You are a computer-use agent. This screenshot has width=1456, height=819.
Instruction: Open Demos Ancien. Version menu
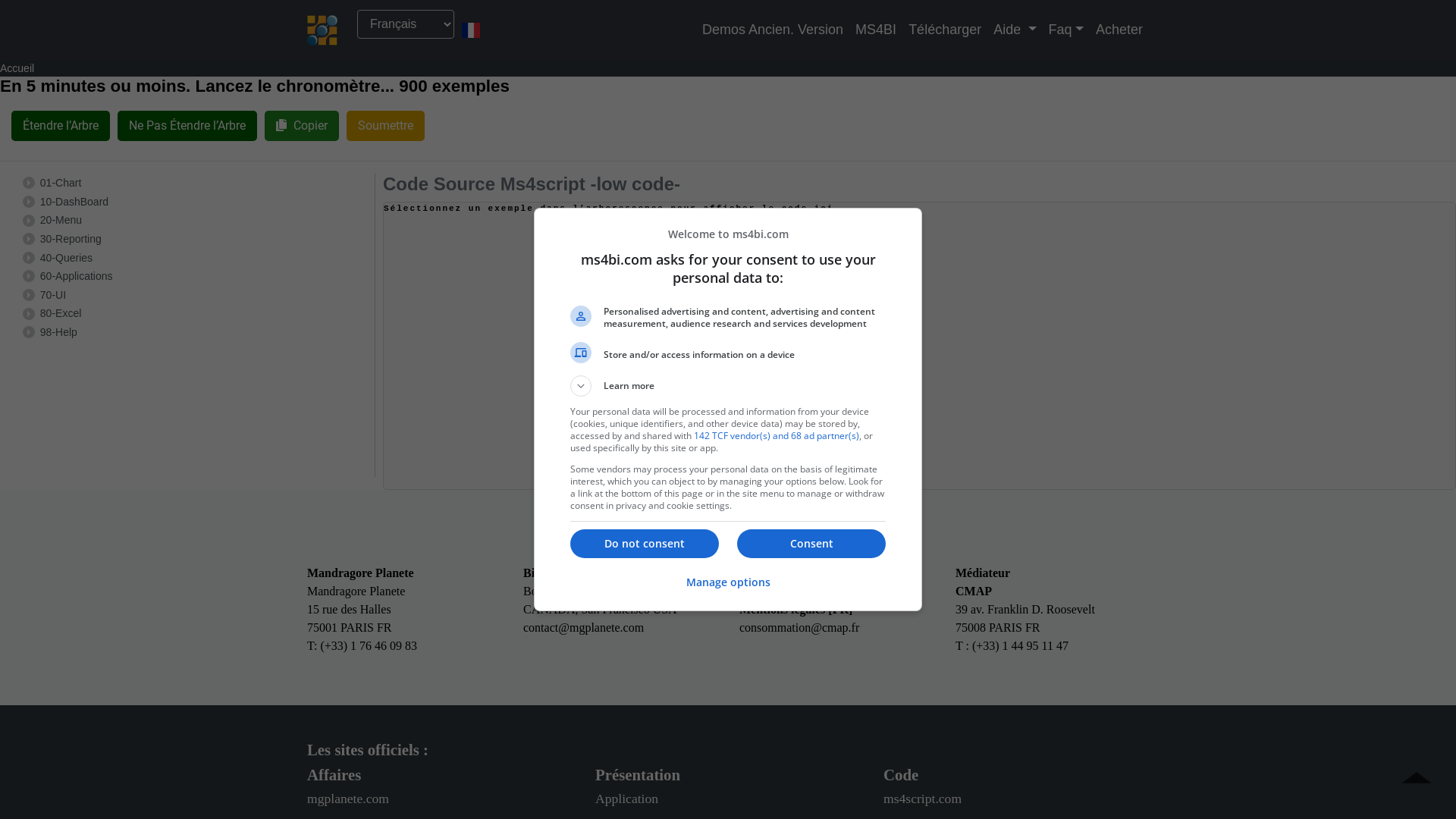(772, 30)
